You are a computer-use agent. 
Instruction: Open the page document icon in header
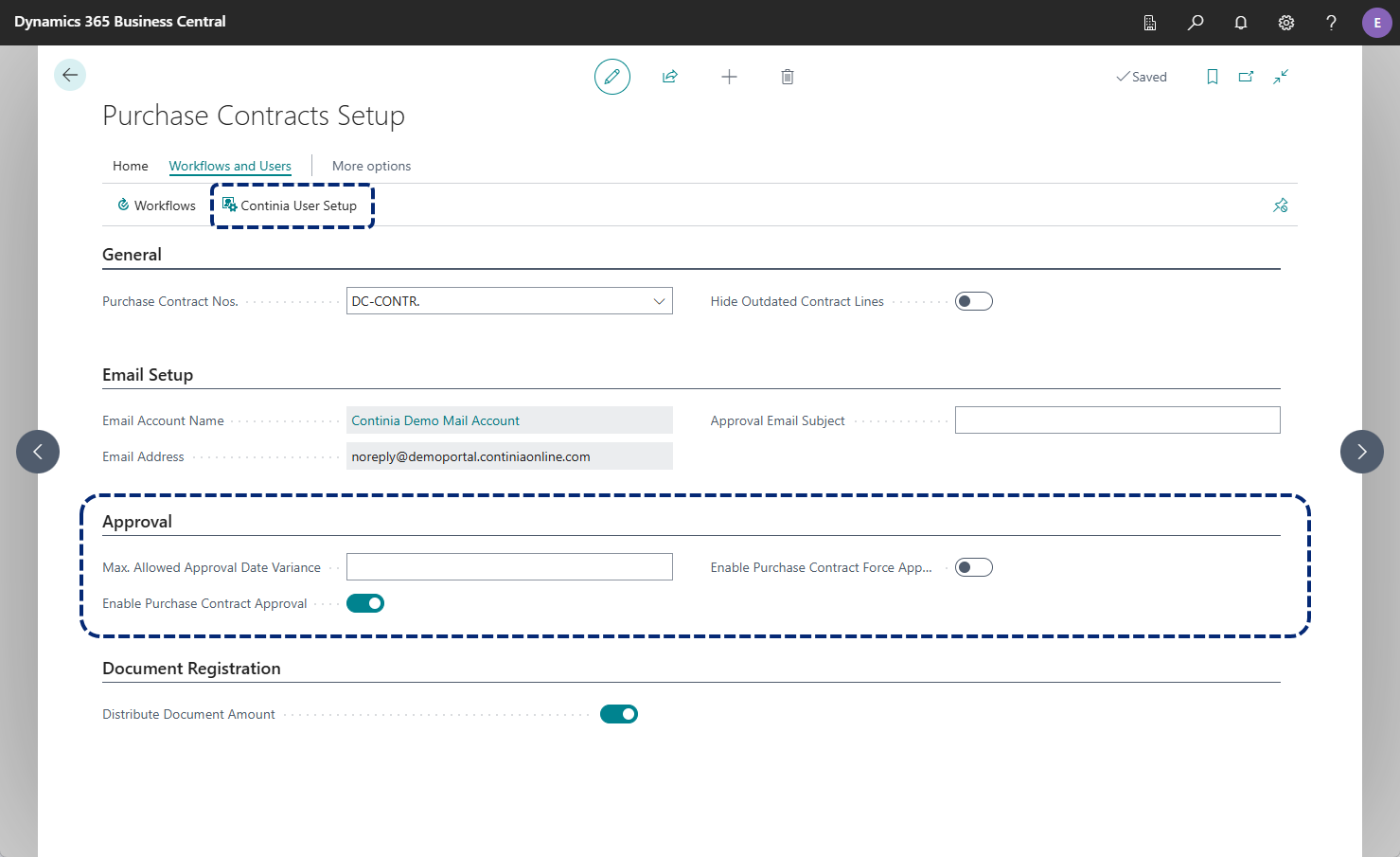pyautogui.click(x=1150, y=23)
